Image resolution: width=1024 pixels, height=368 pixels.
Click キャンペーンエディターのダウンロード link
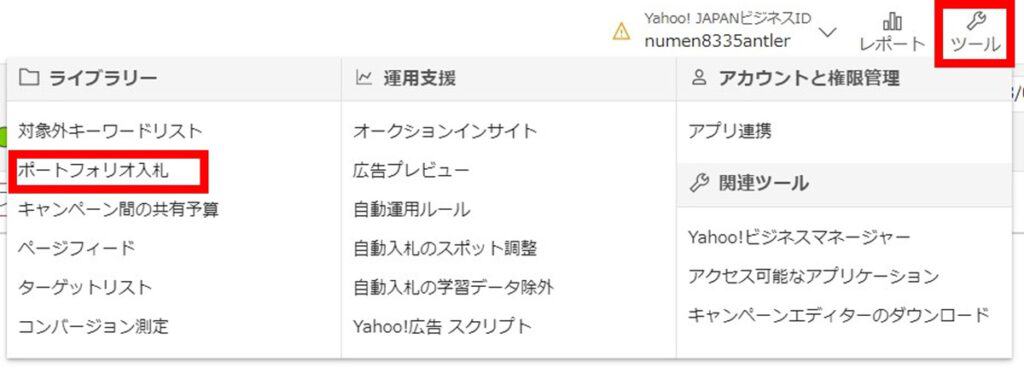click(839, 315)
